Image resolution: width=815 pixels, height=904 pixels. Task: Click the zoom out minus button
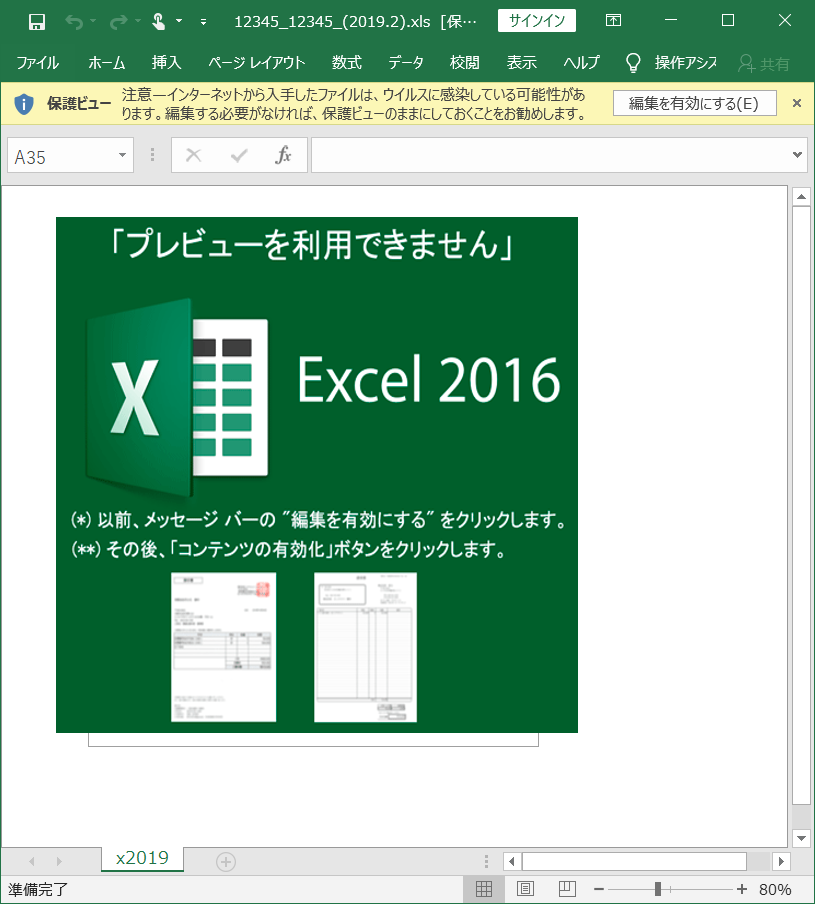click(x=599, y=890)
